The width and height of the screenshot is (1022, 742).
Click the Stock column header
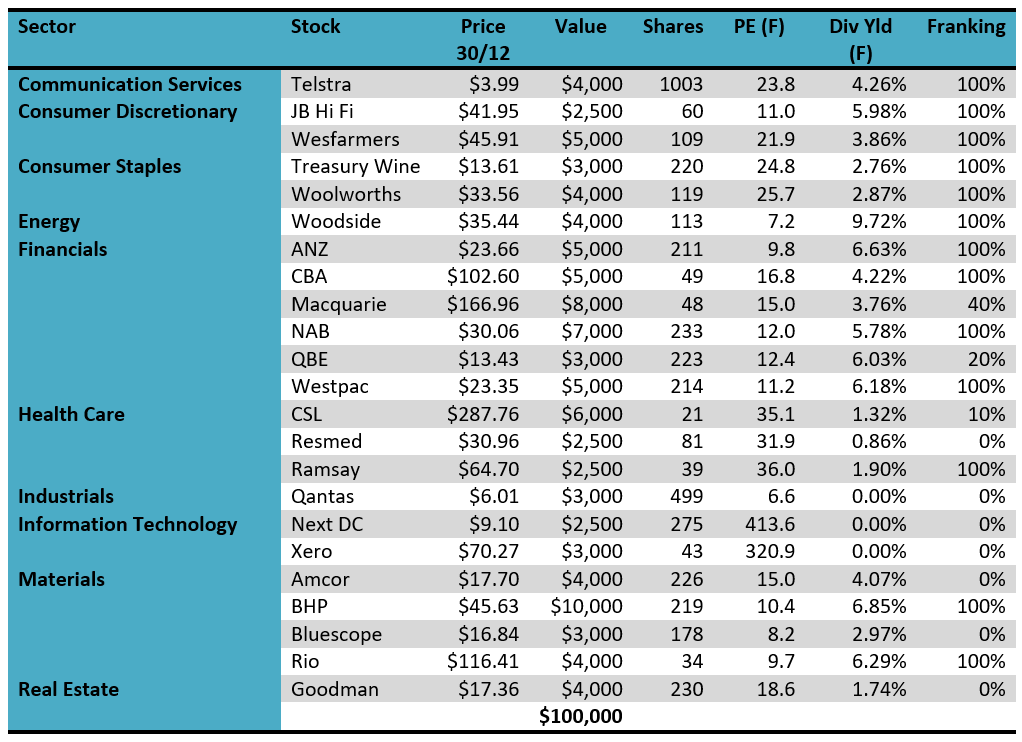(x=315, y=27)
